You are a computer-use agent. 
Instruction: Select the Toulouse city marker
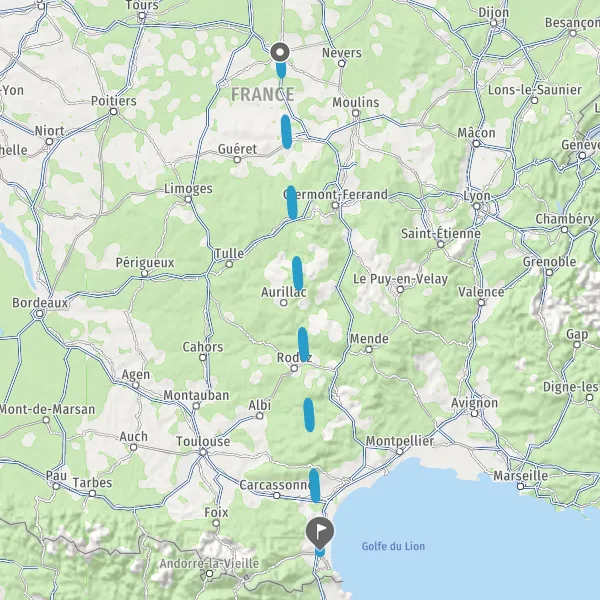click(x=203, y=452)
